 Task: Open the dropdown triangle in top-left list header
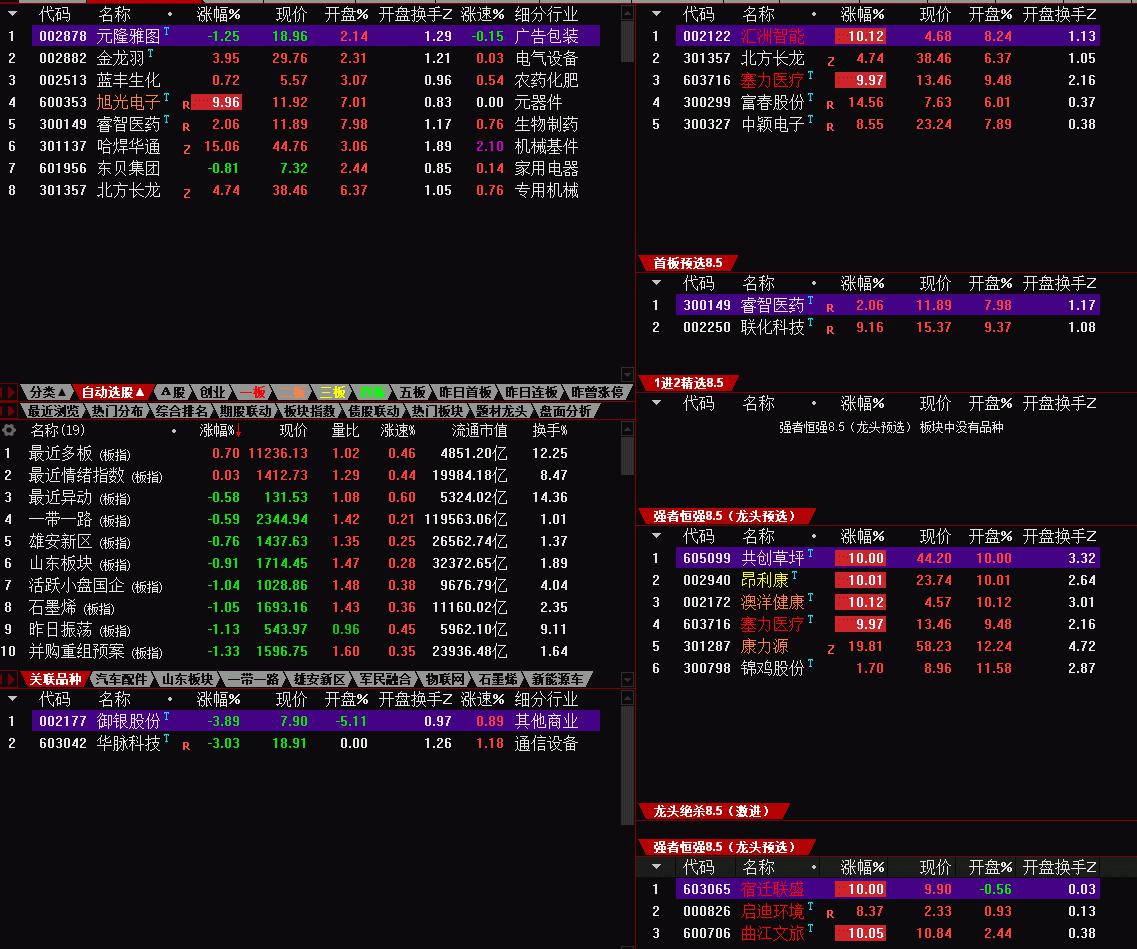(12, 14)
